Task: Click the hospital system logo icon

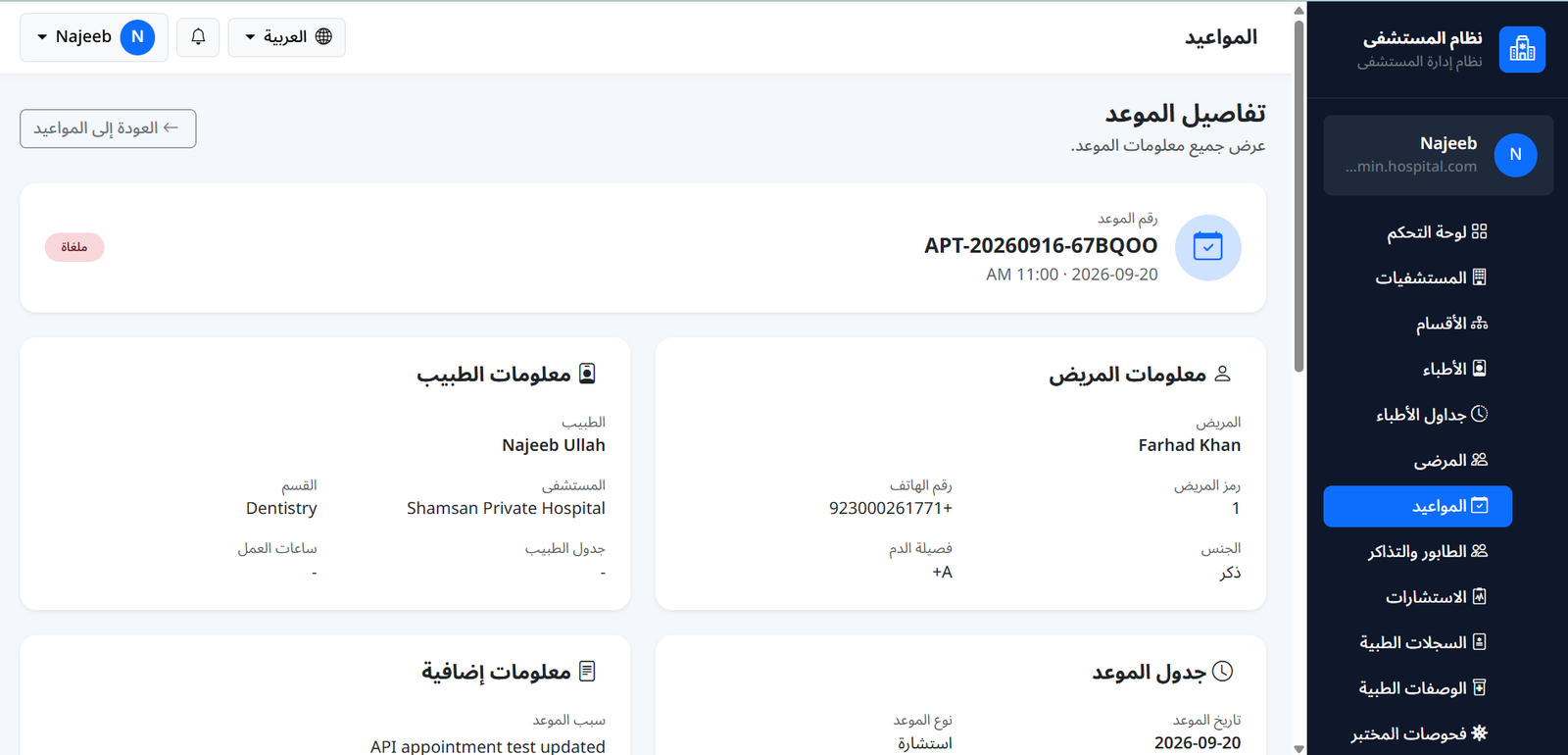Action: tap(1522, 49)
